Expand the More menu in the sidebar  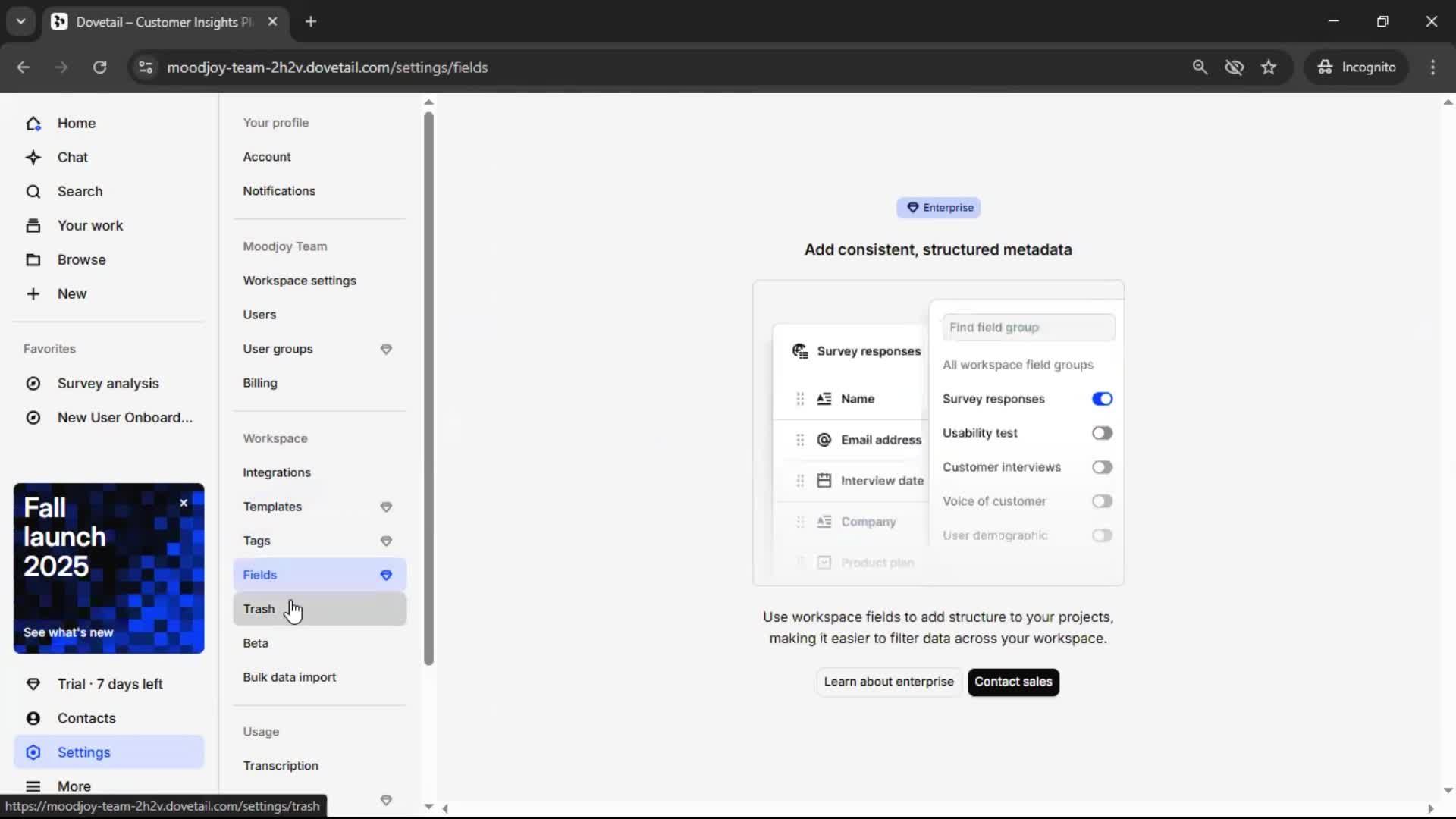click(33, 786)
